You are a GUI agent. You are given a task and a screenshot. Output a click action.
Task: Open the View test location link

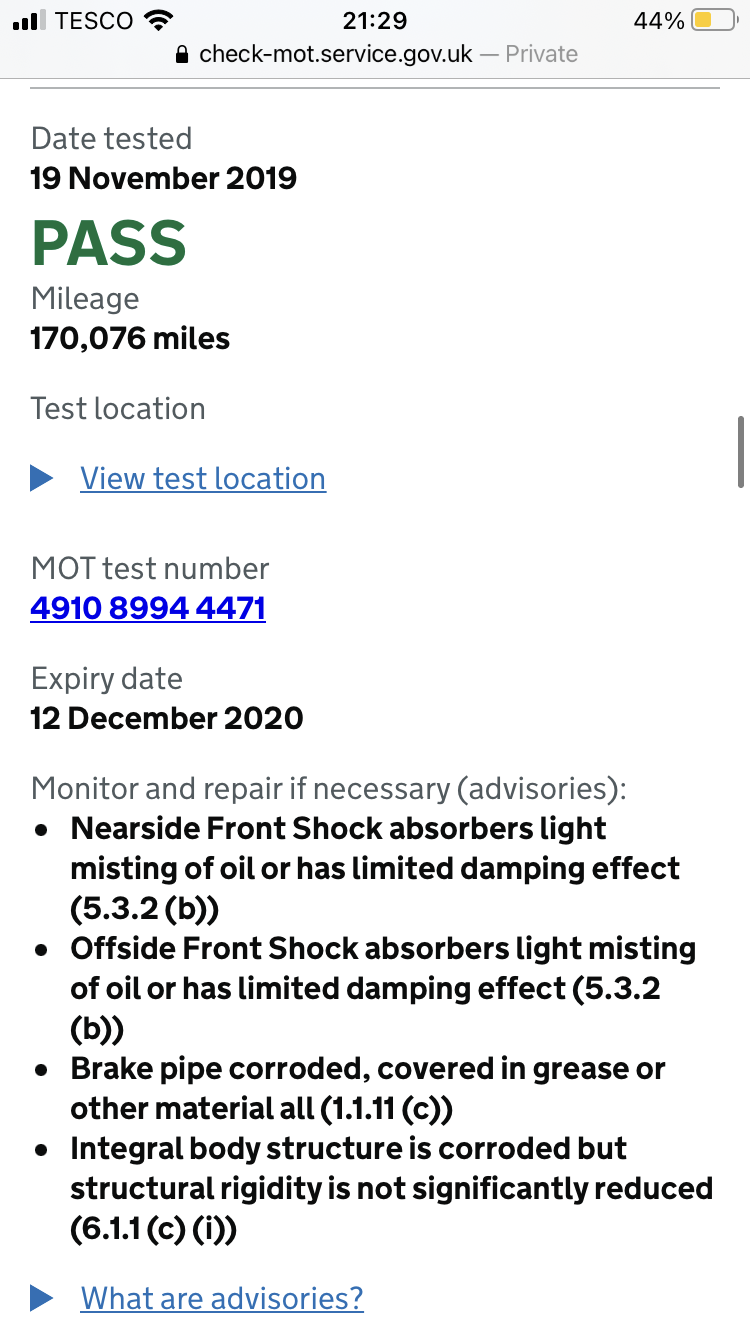click(203, 479)
